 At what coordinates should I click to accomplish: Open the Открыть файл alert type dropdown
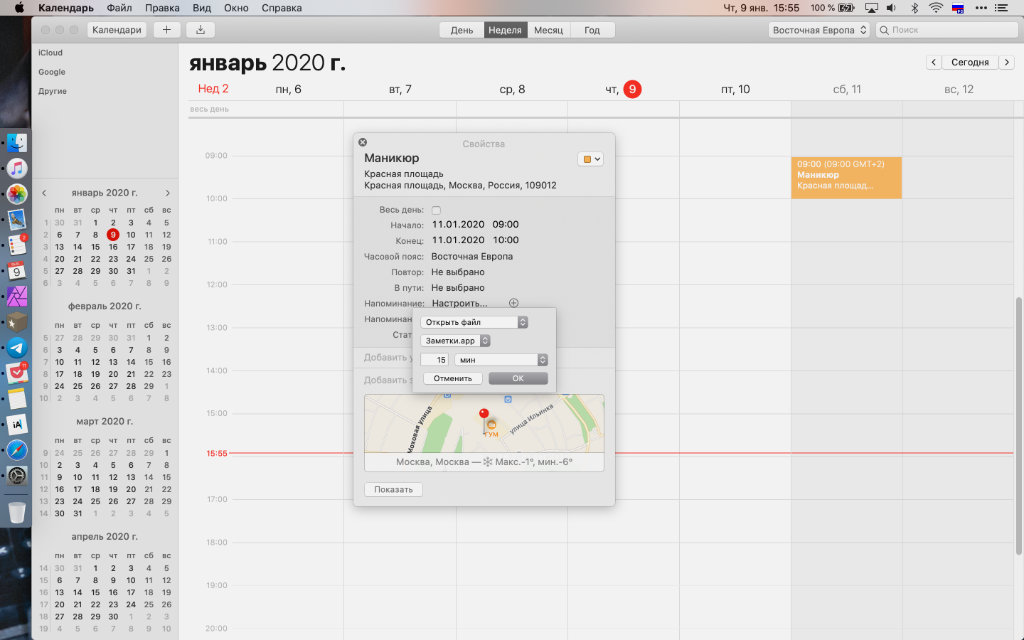click(x=474, y=322)
